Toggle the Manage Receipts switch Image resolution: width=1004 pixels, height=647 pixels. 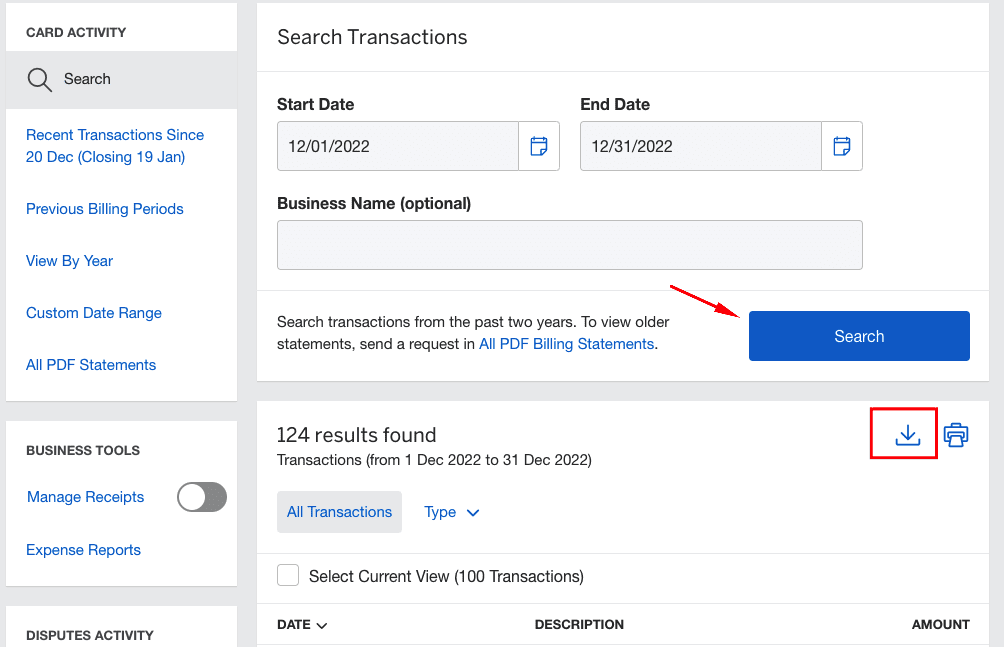tap(202, 497)
